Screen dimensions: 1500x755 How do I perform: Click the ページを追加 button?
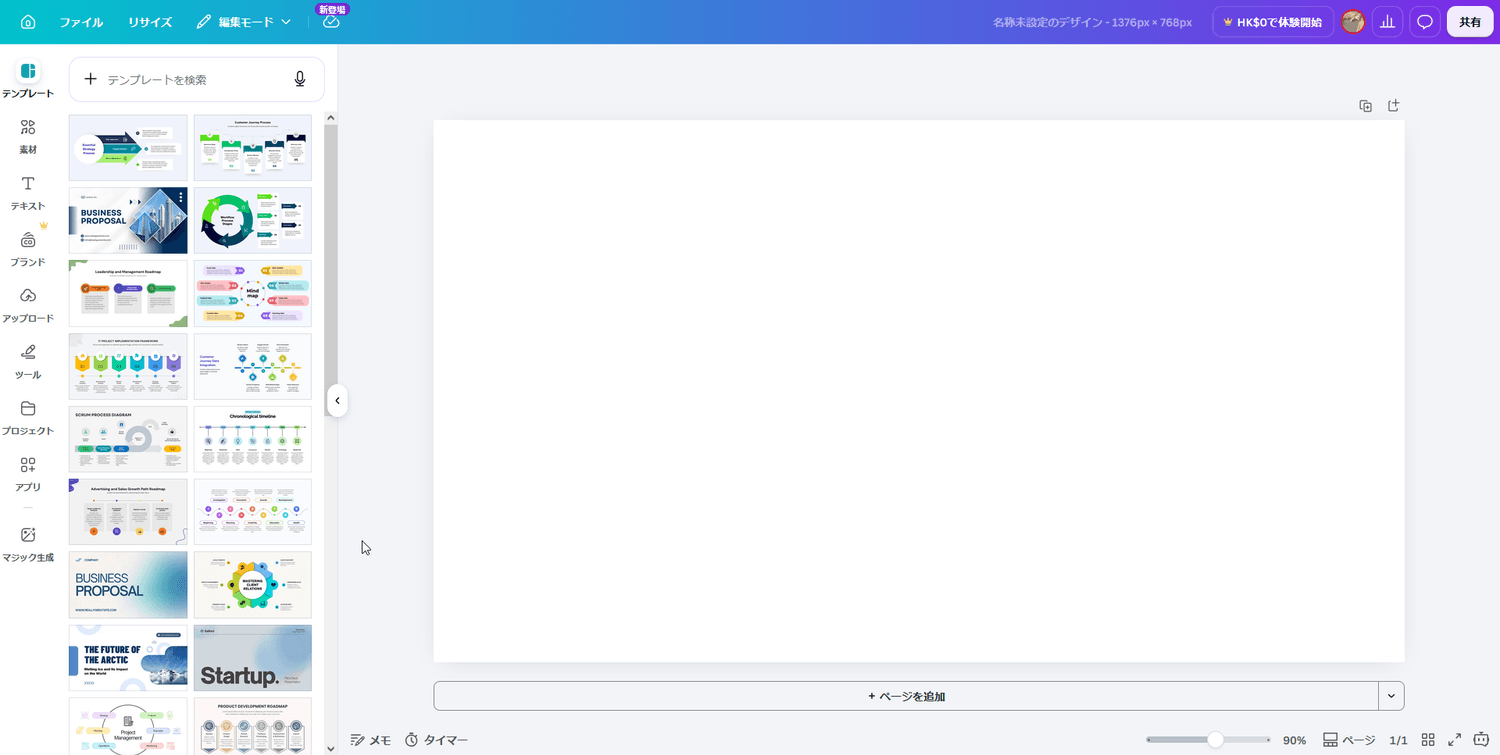pyautogui.click(x=906, y=696)
